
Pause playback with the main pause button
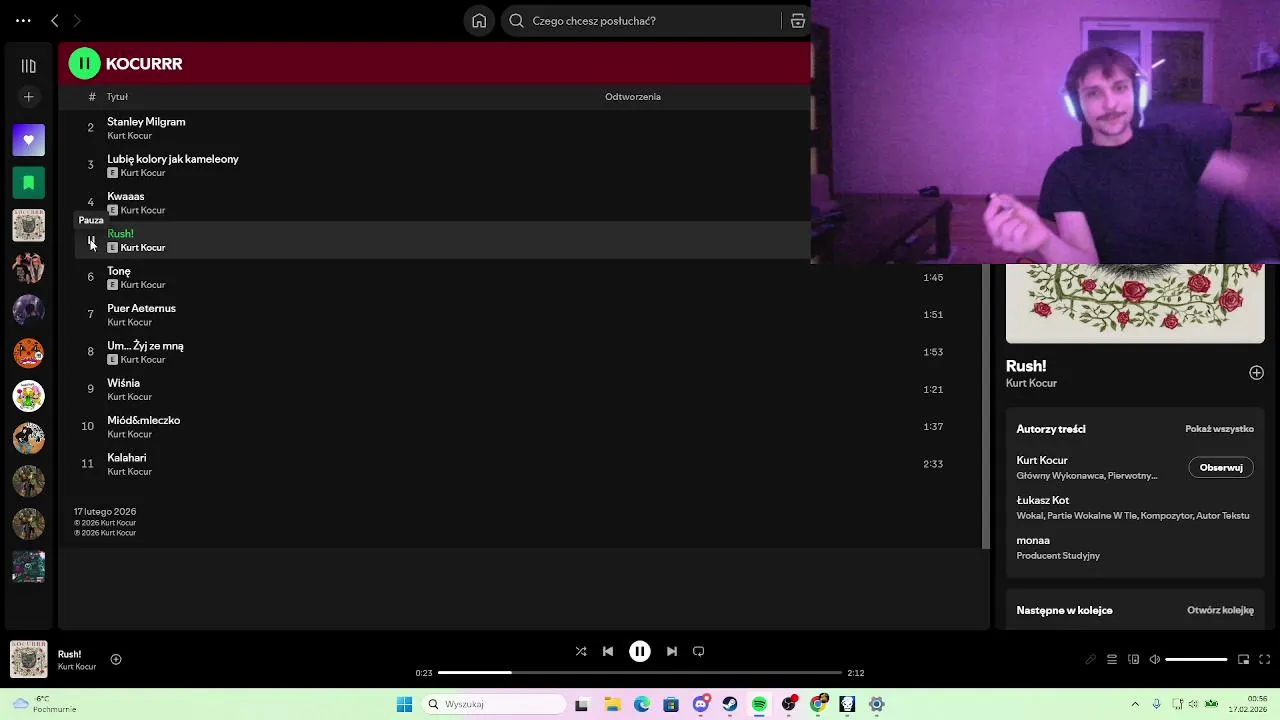tap(640, 651)
